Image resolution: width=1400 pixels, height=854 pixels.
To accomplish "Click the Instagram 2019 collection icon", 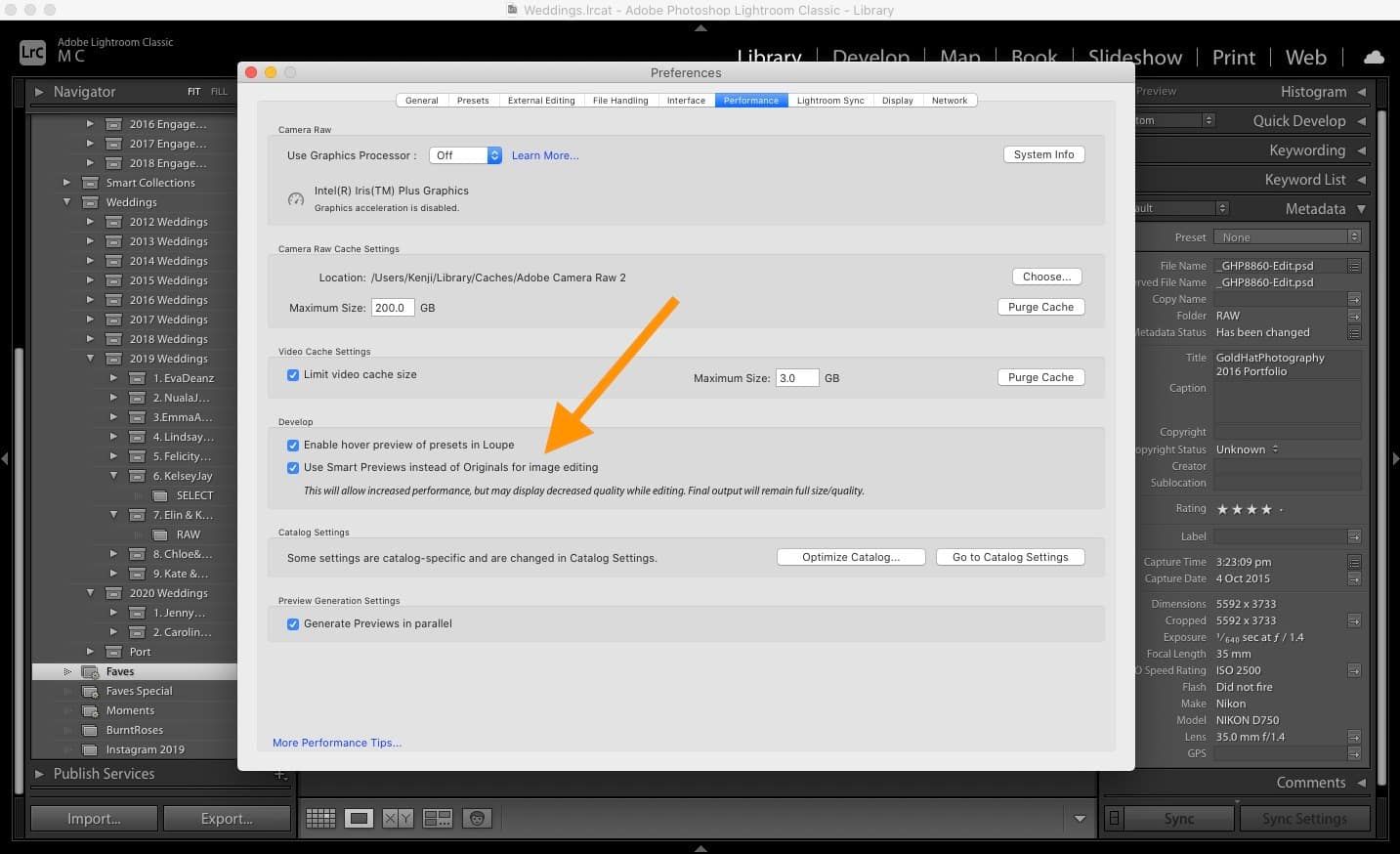I will (90, 749).
